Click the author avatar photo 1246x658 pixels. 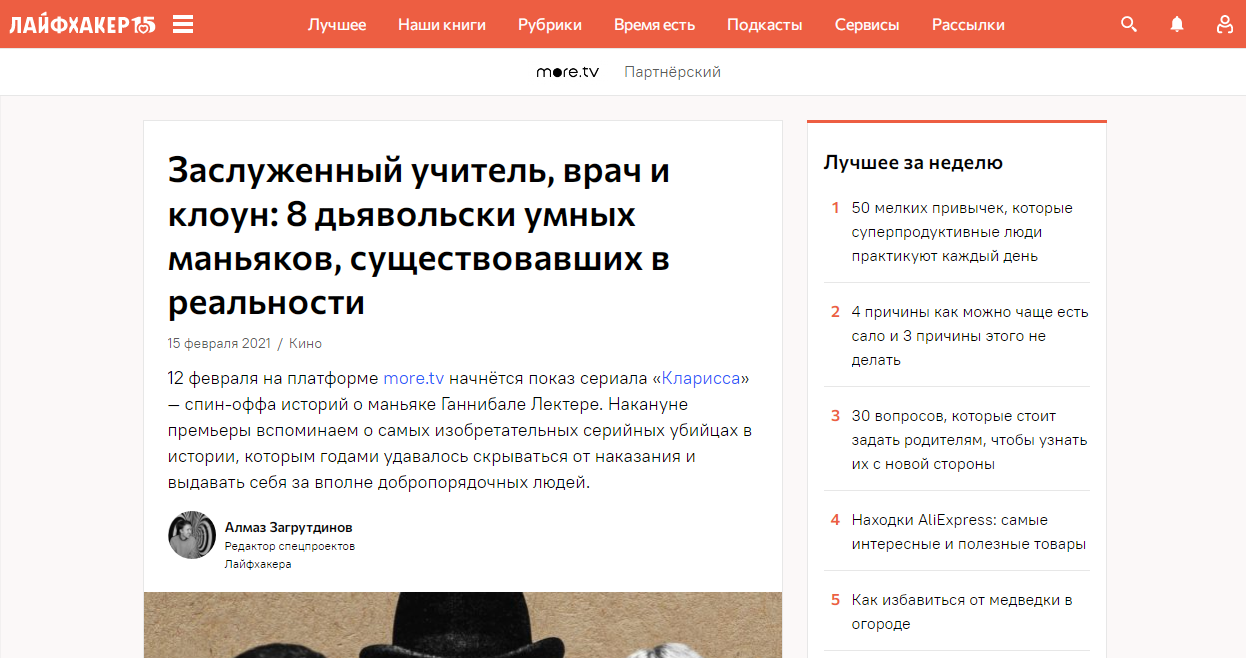[x=192, y=535]
